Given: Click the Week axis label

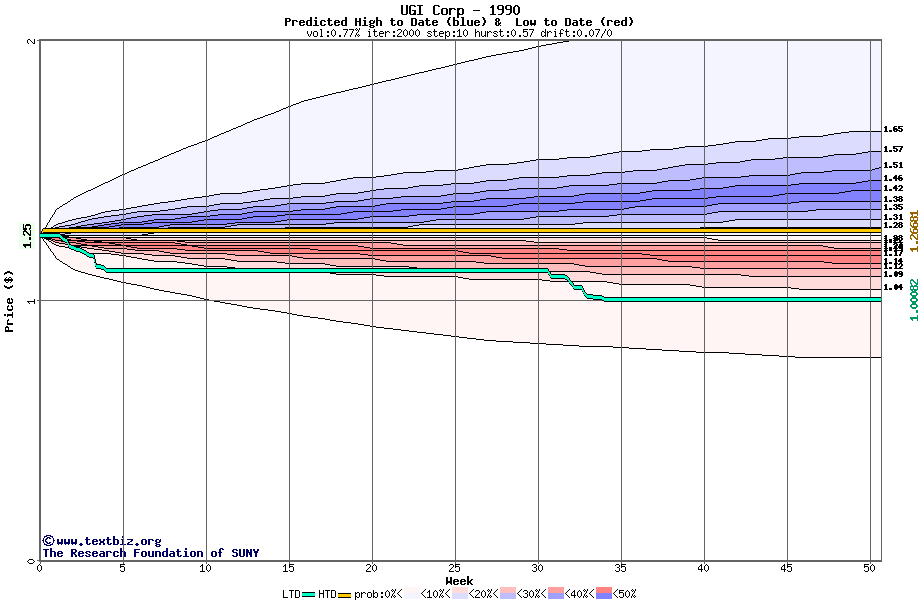Looking at the screenshot, I should pos(459,581).
